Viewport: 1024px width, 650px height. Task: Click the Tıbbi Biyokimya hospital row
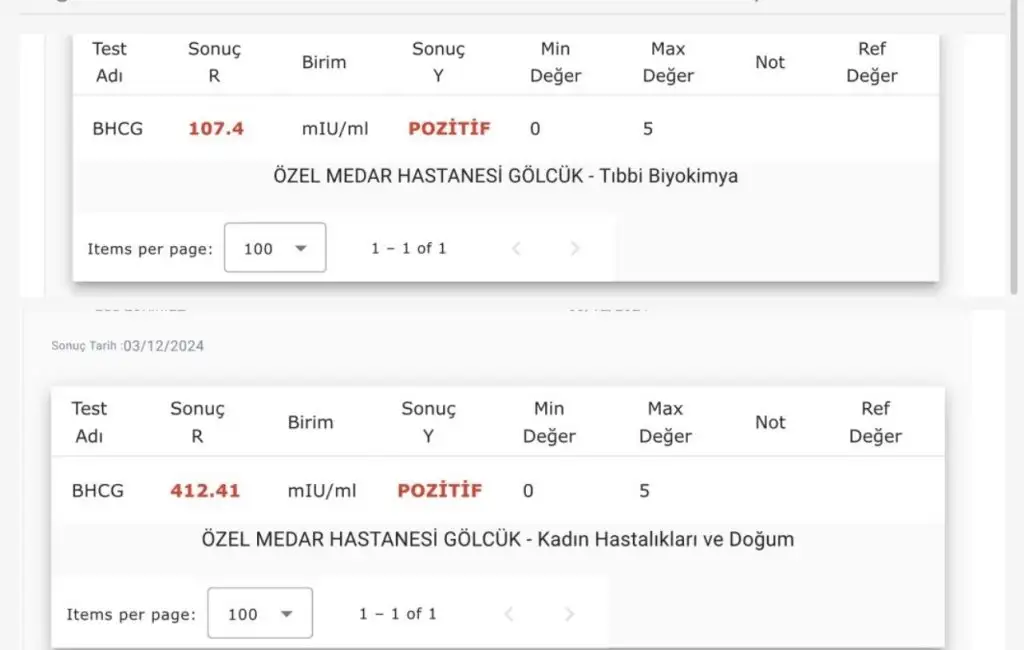(505, 176)
